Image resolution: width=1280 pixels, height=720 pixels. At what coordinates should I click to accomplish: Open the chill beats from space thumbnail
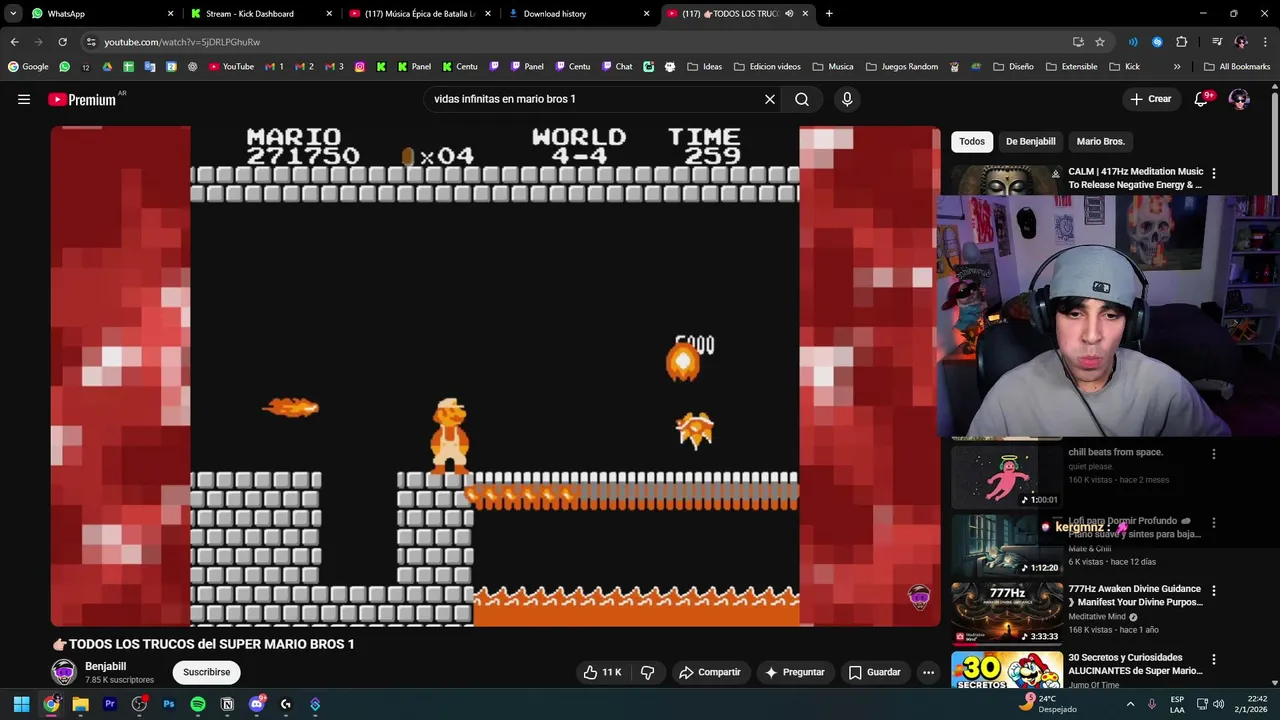(1007, 476)
